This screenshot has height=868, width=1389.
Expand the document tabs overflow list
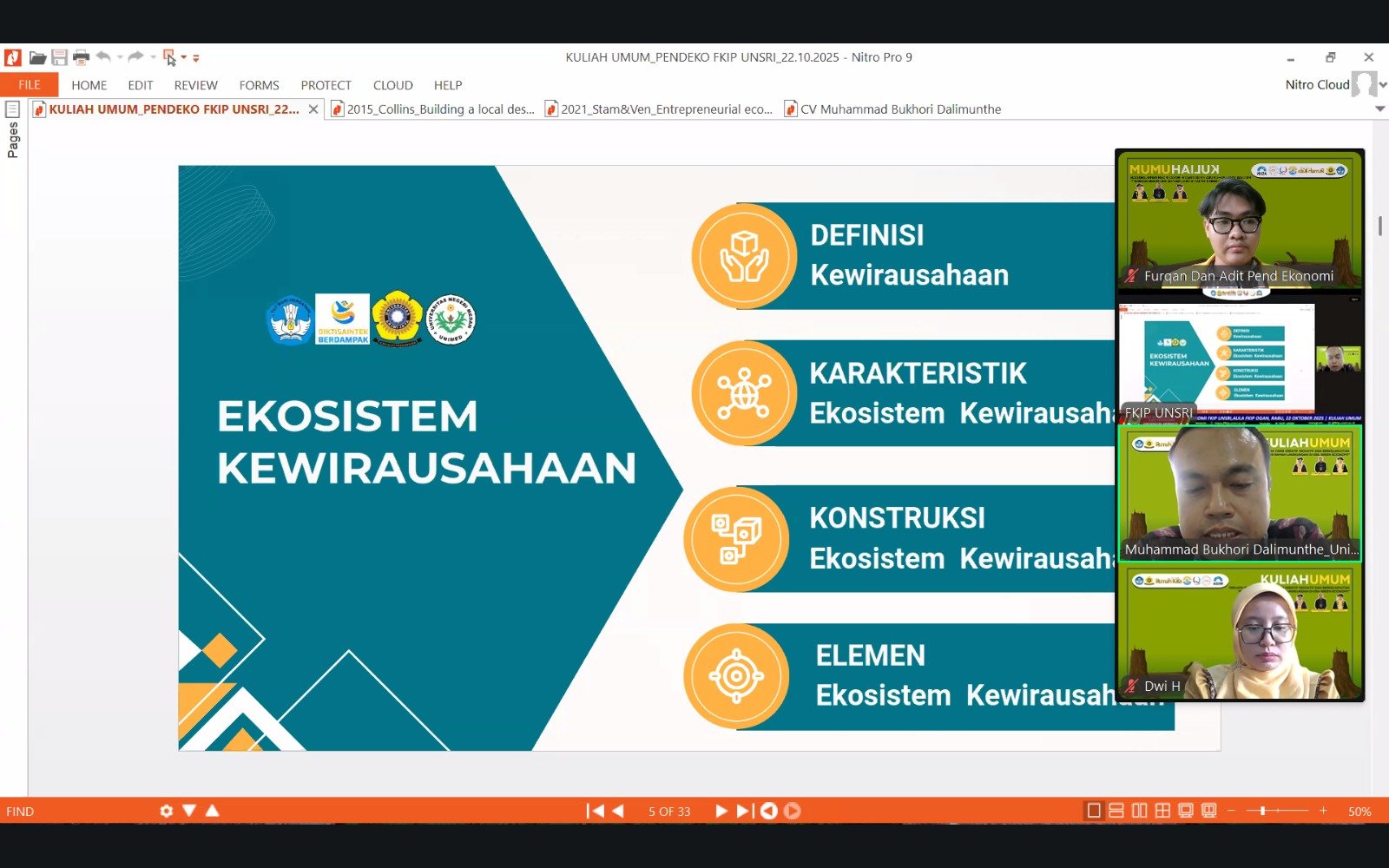click(1380, 109)
